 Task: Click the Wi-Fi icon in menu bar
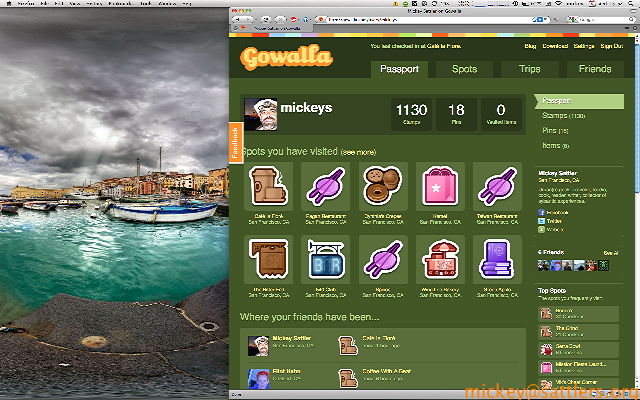(x=559, y=3)
